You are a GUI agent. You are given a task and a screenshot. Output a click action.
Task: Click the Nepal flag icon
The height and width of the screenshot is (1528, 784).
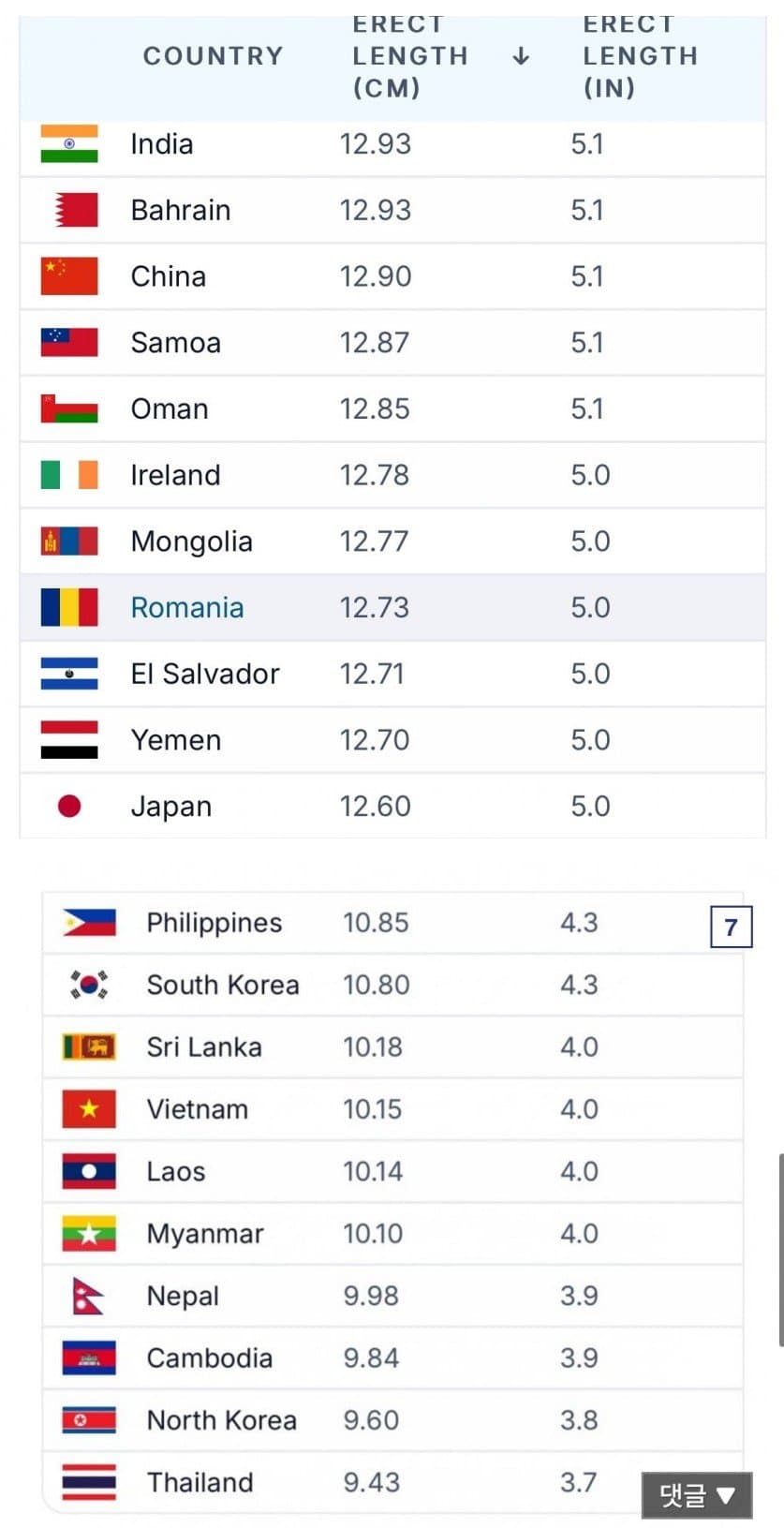87,1296
